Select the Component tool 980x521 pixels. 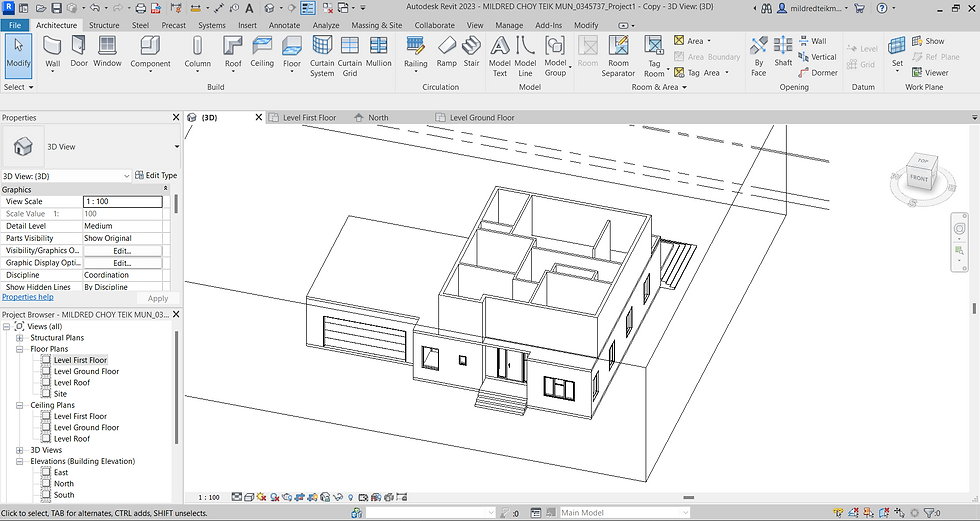(x=150, y=52)
